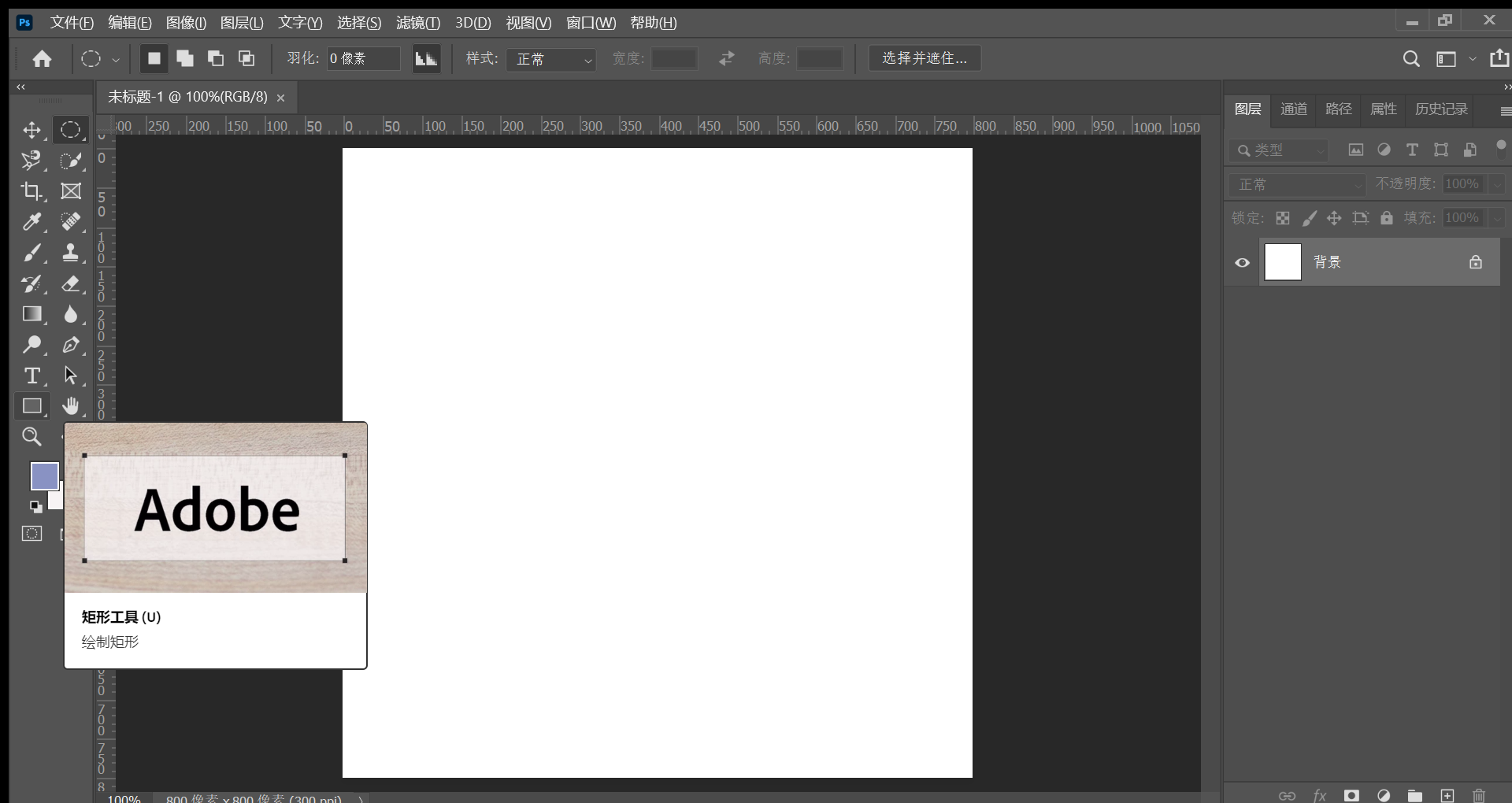
Task: Select the Lasso tool
Action: tap(31, 161)
